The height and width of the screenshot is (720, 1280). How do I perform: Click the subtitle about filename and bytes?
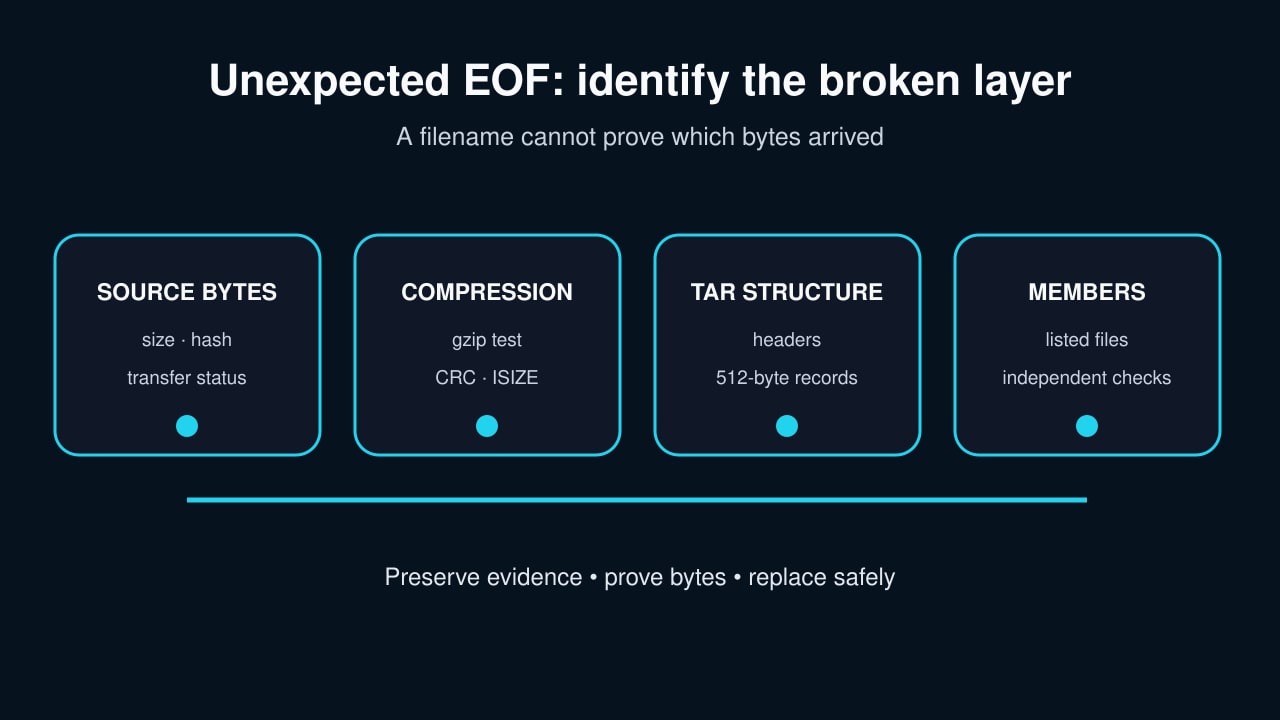[640, 136]
